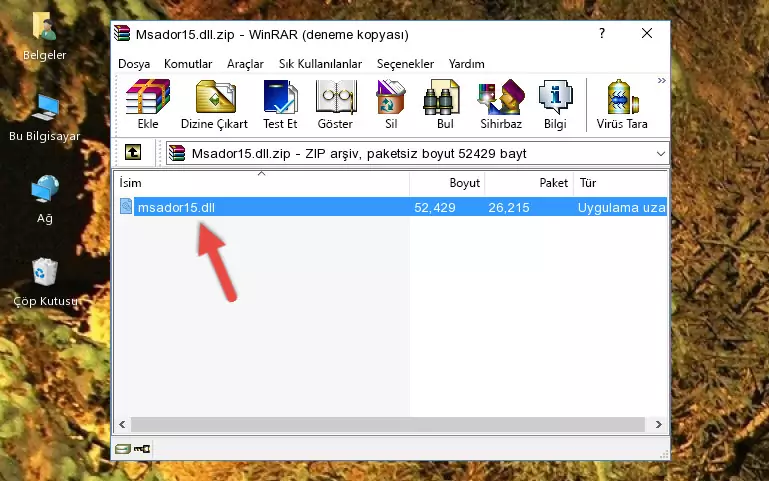The image size is (769, 481).
Task: Go up one folder level icon
Action: [x=133, y=152]
